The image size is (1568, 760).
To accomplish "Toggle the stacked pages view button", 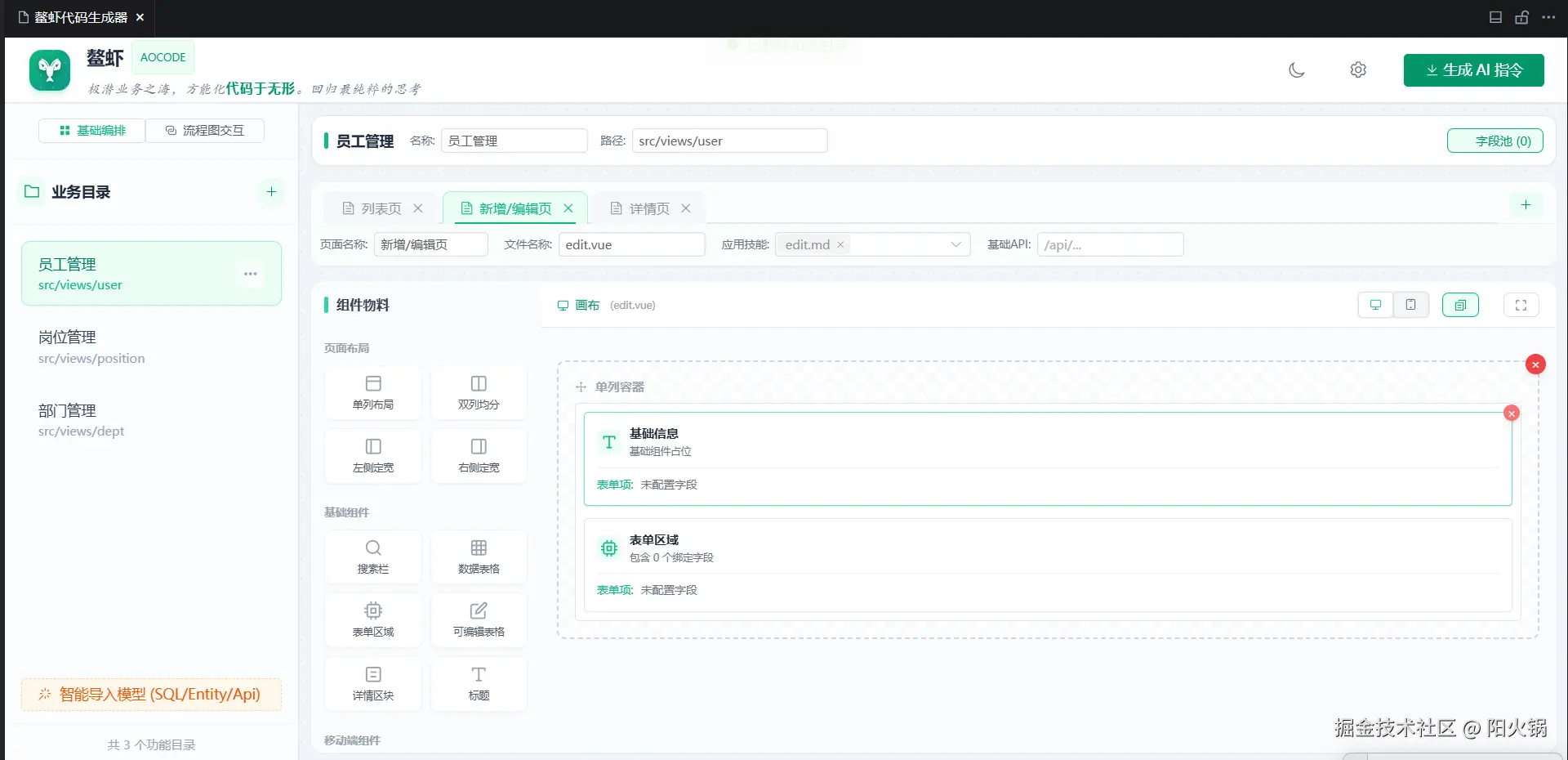I will click(x=1460, y=305).
